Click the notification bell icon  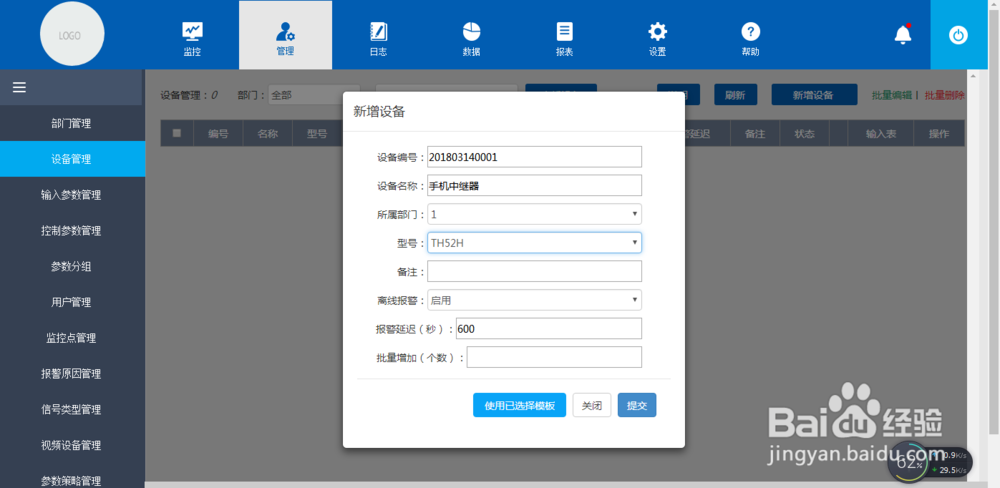coord(902,34)
